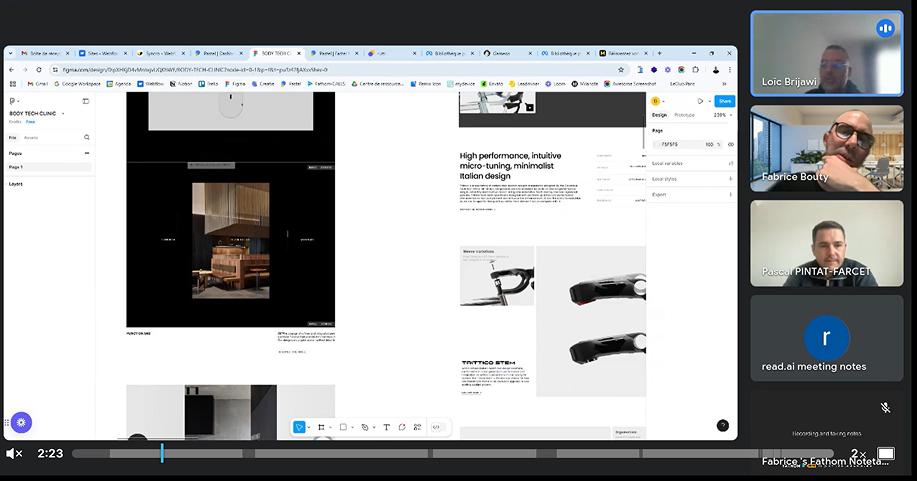Viewport: 917px width, 481px height.
Task: Select the Move tool in Figma toolbar
Action: [x=298, y=427]
